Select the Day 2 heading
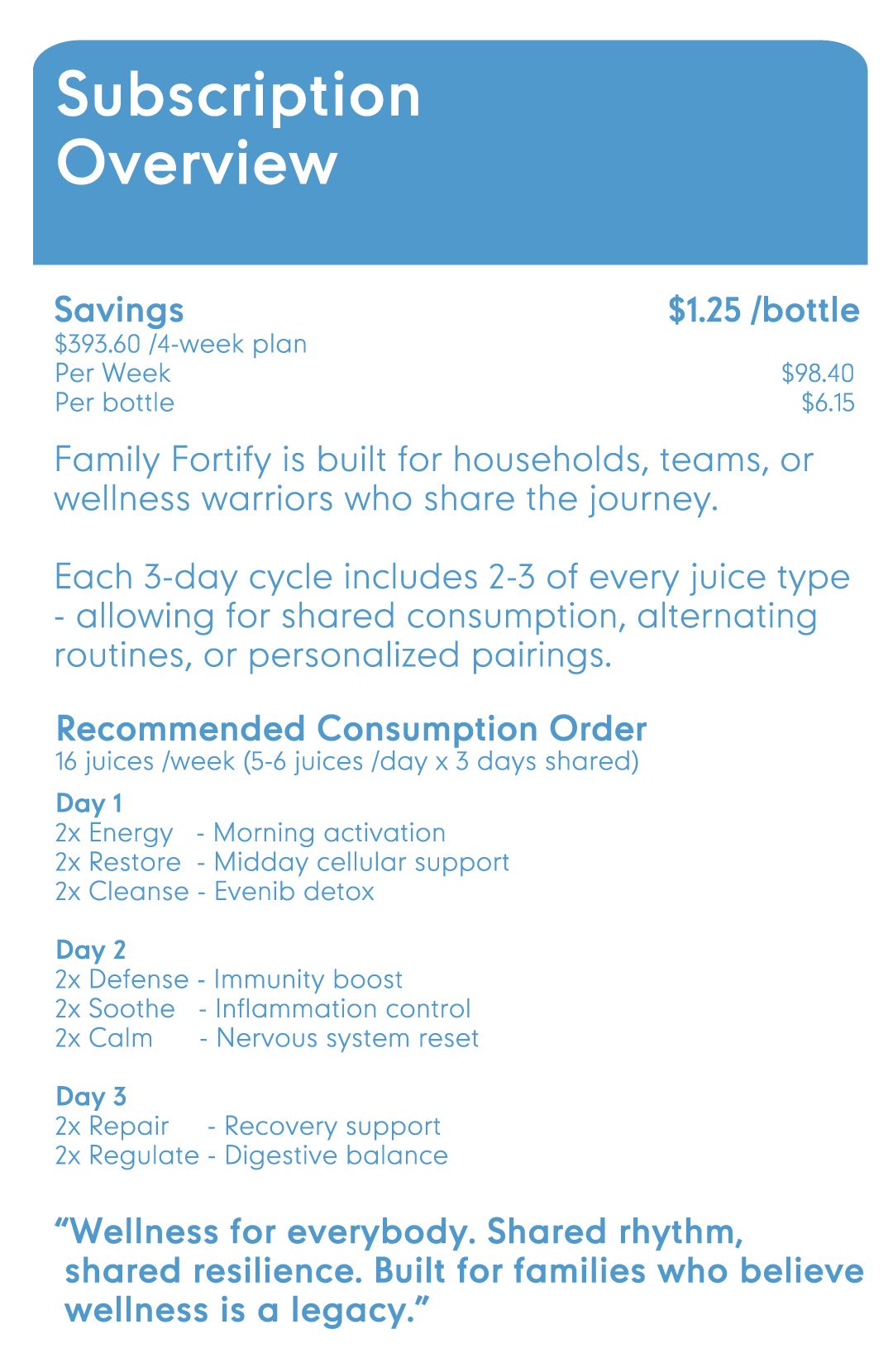 tap(90, 950)
